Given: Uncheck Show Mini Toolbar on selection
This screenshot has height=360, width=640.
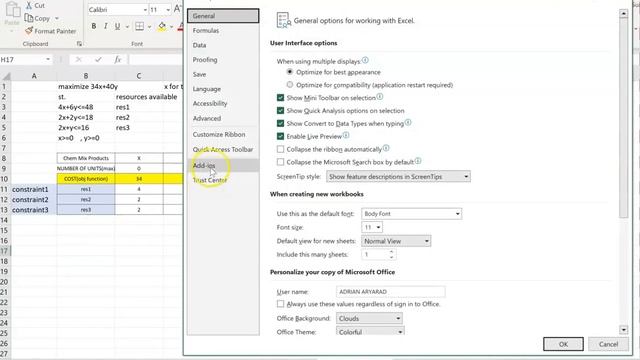Looking at the screenshot, I should coord(280,98).
